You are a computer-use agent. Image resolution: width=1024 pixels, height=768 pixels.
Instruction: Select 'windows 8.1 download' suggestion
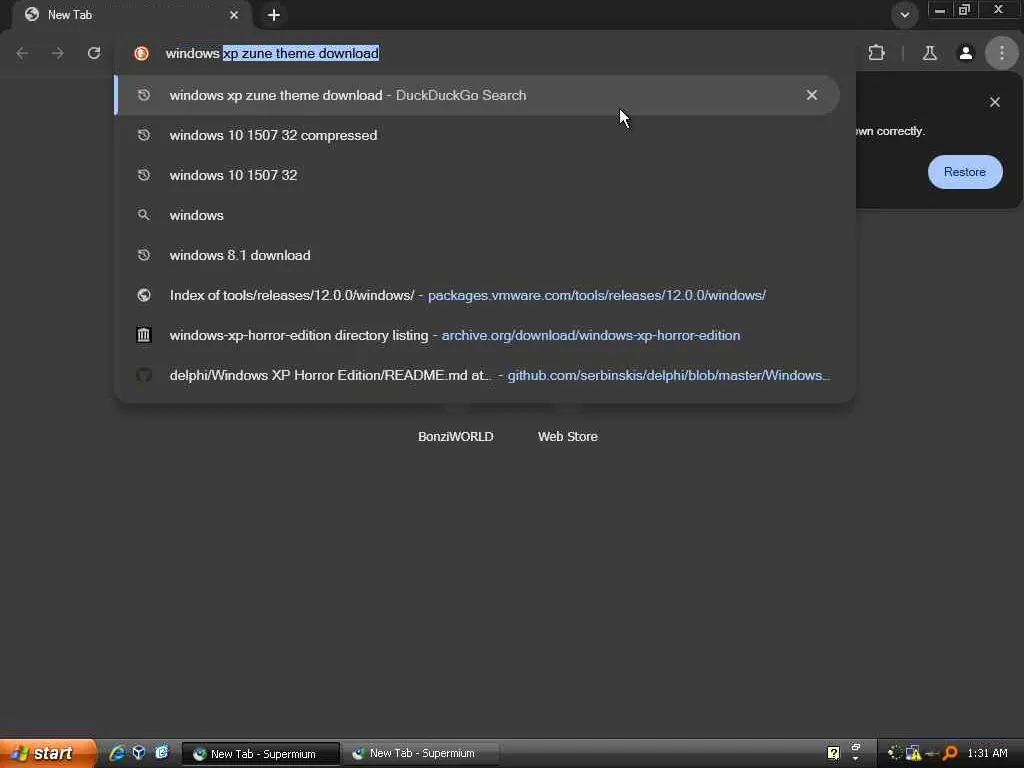pyautogui.click(x=477, y=255)
